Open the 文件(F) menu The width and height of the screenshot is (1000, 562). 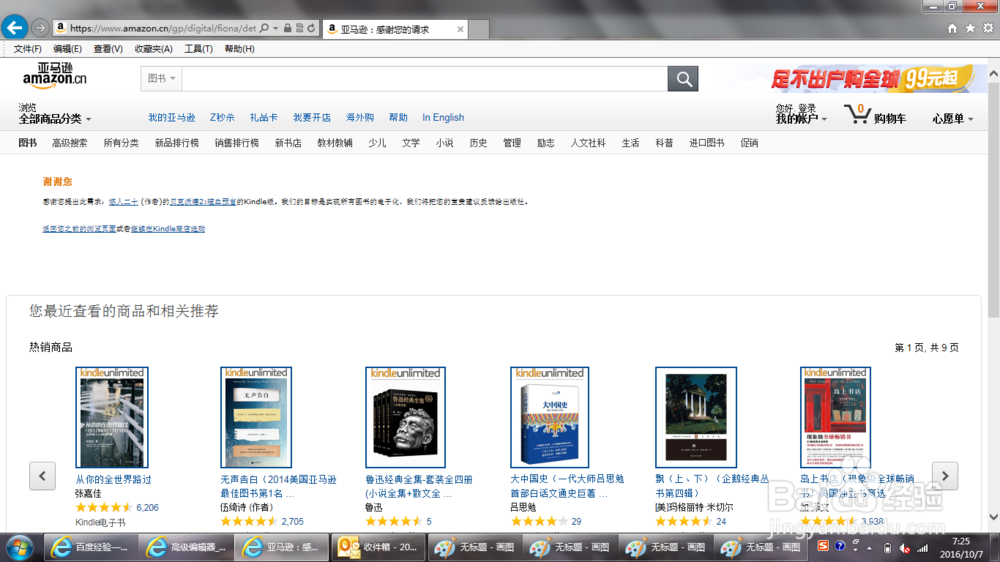coord(27,49)
